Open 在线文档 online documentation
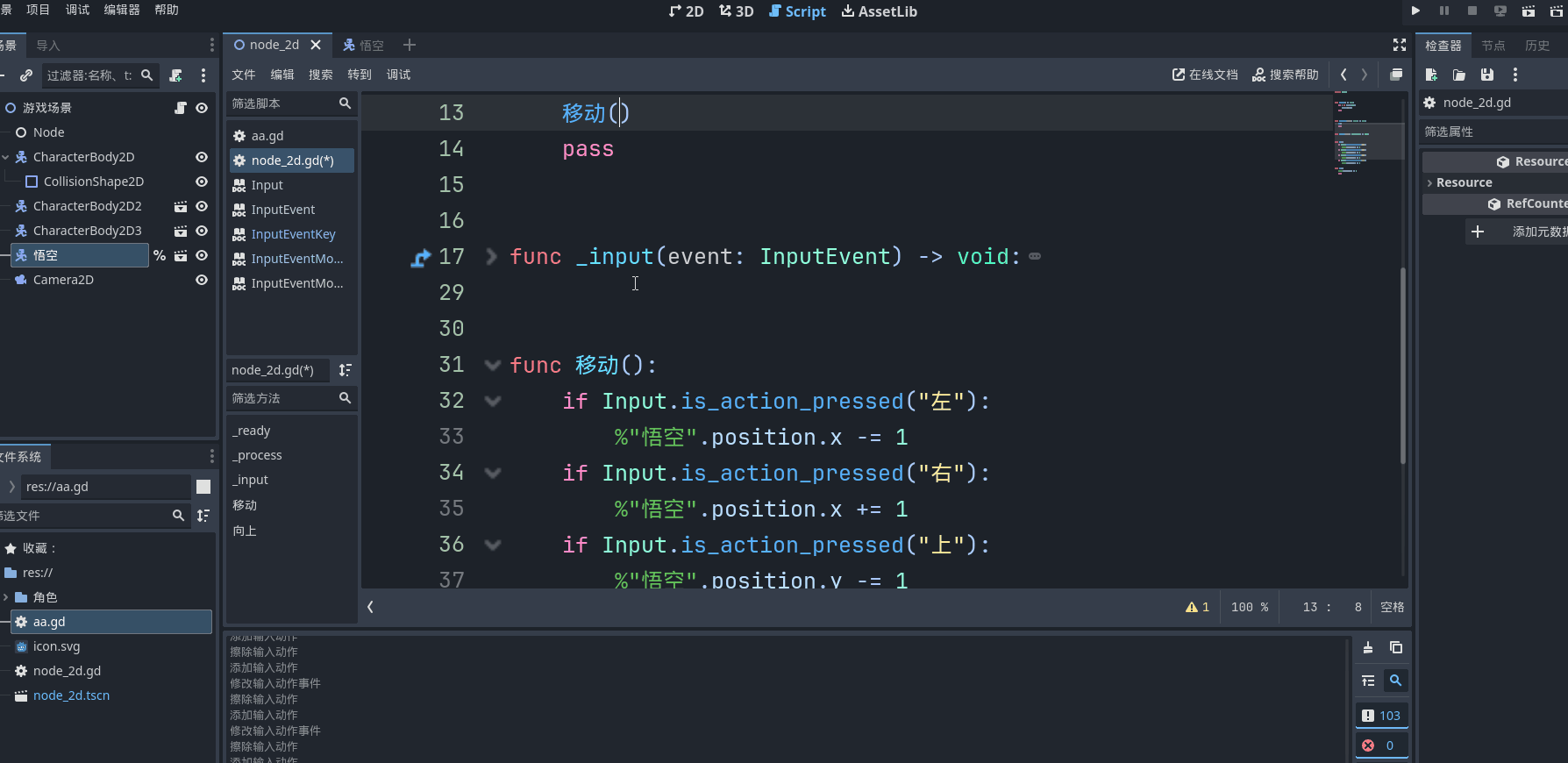 tap(1205, 75)
